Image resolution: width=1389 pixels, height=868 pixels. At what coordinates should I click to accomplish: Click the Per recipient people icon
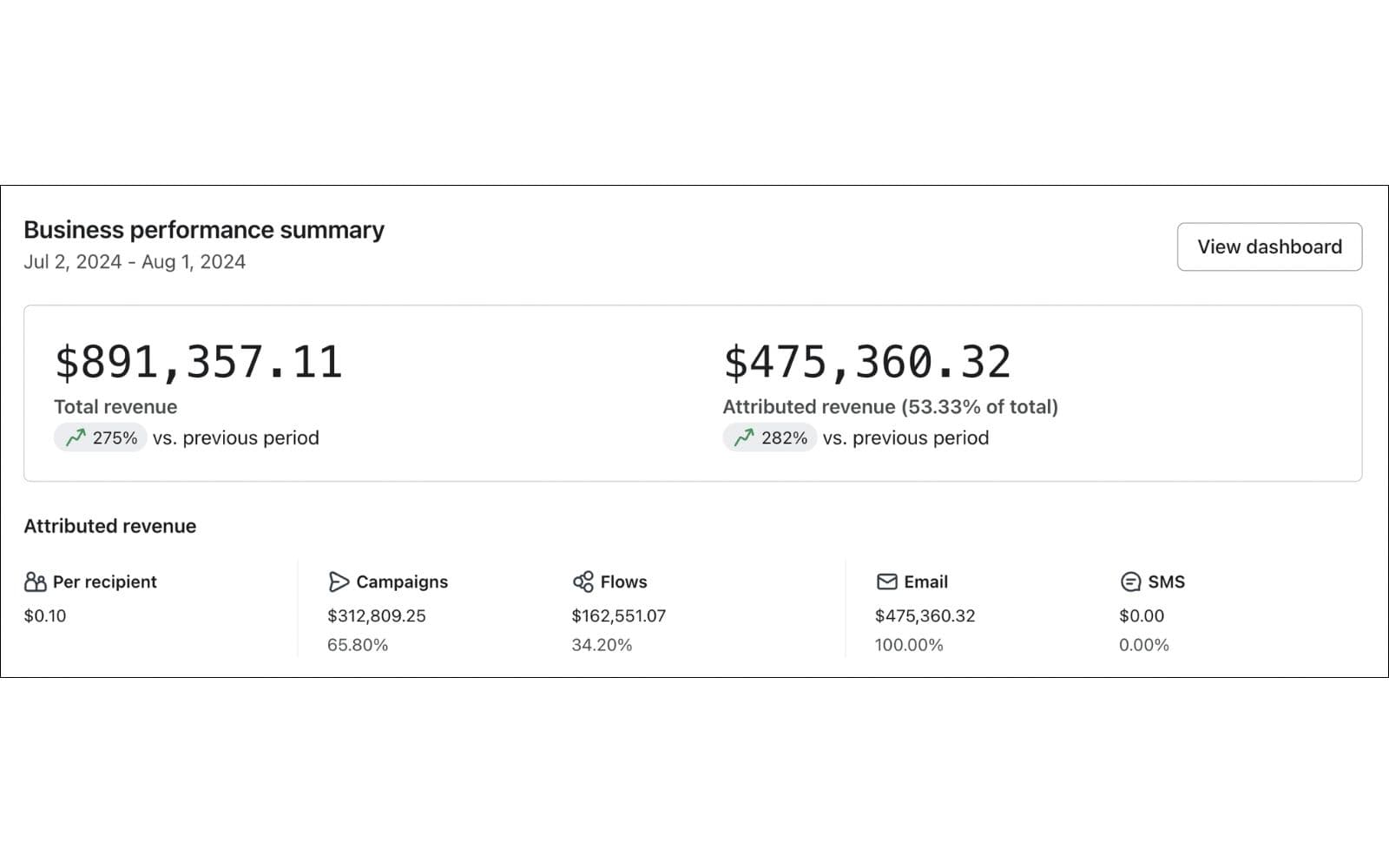pyautogui.click(x=36, y=582)
